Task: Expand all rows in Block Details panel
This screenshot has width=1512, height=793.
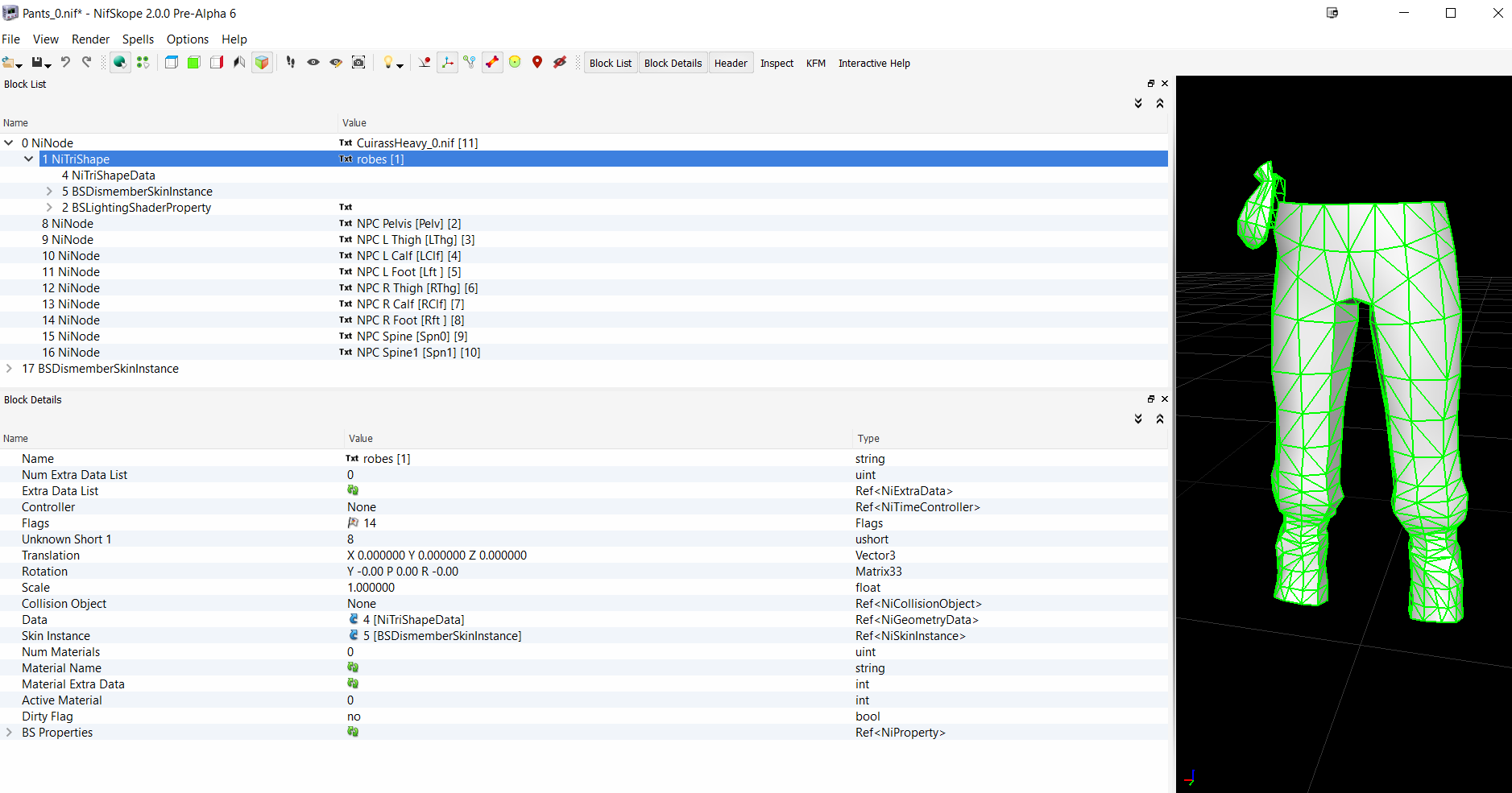Action: coord(1138,419)
